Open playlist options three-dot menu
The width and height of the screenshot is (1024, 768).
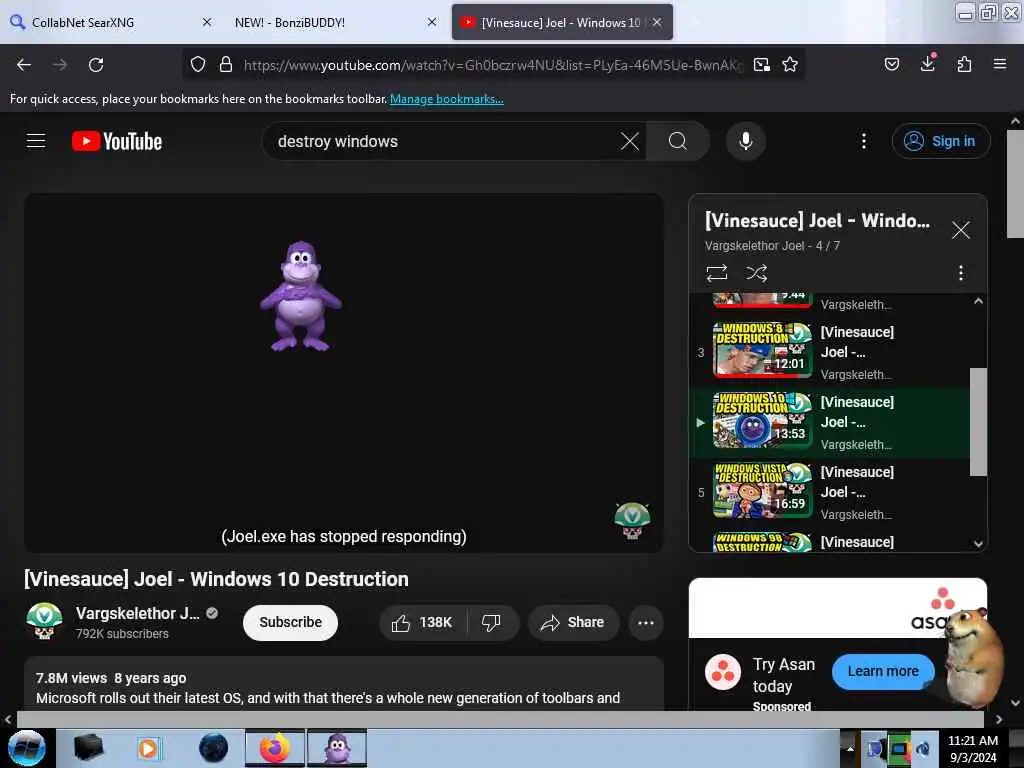pos(960,272)
